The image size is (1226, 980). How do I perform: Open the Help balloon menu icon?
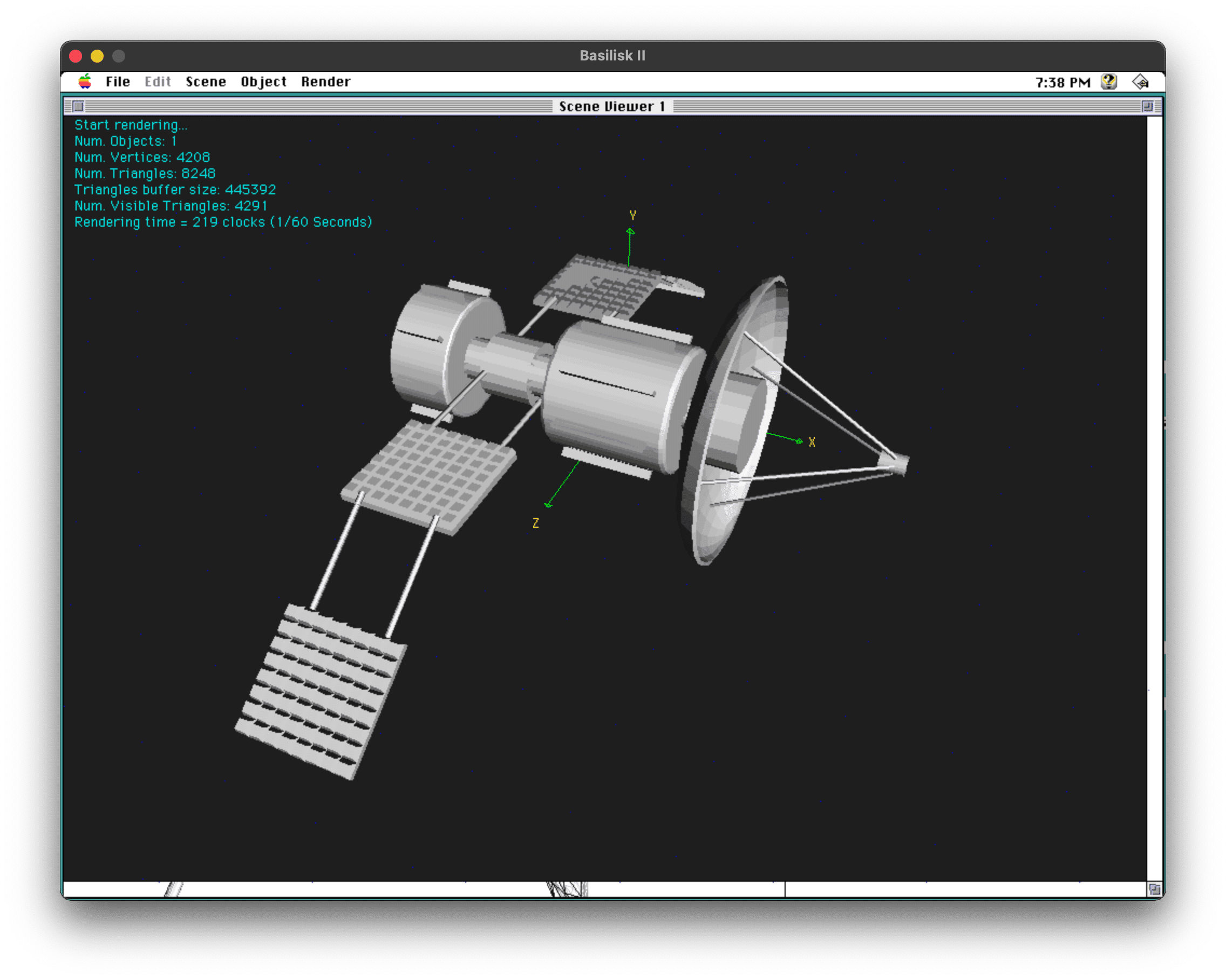click(1109, 82)
